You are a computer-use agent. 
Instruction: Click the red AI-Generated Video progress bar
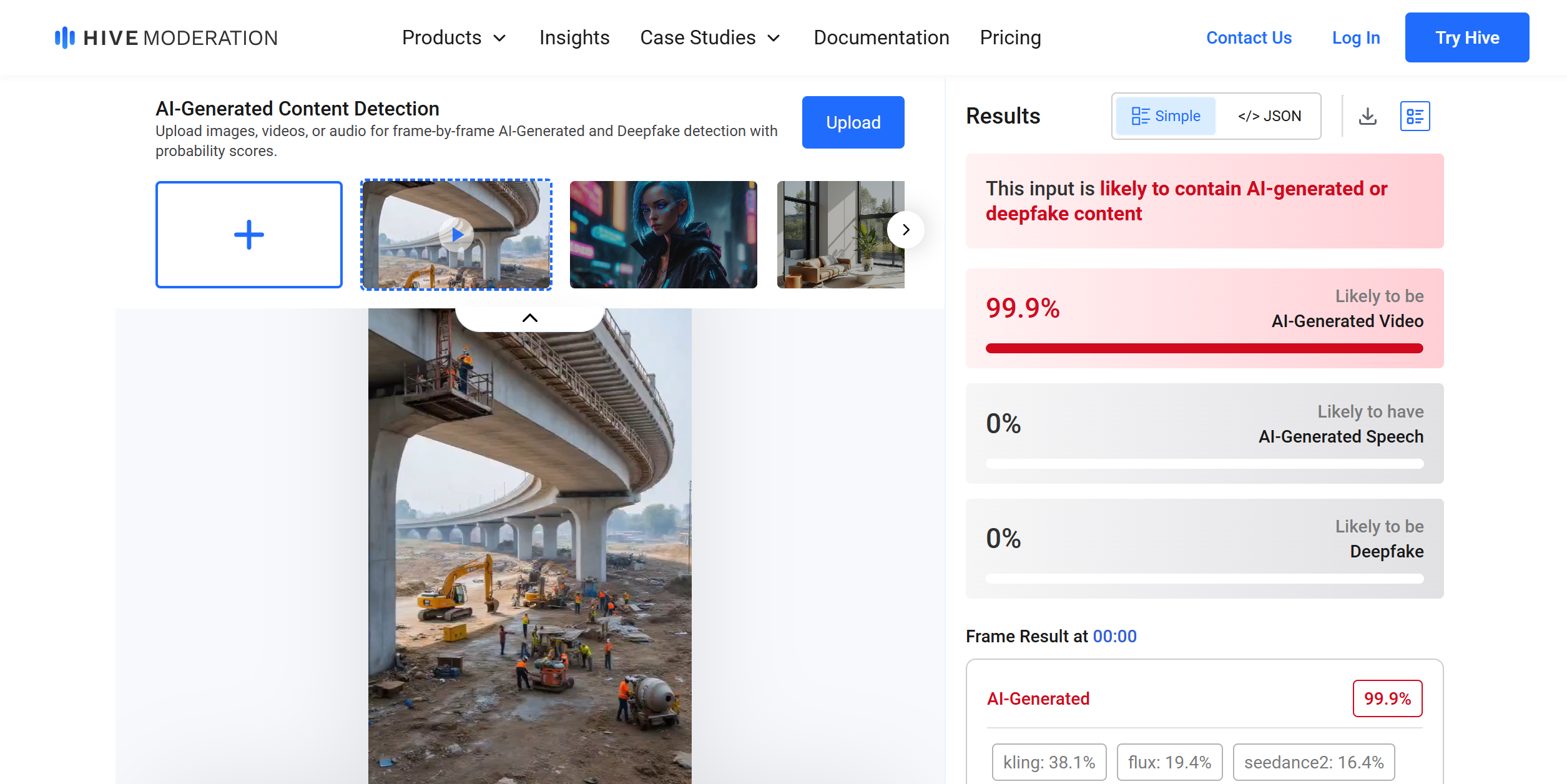pyautogui.click(x=1204, y=348)
